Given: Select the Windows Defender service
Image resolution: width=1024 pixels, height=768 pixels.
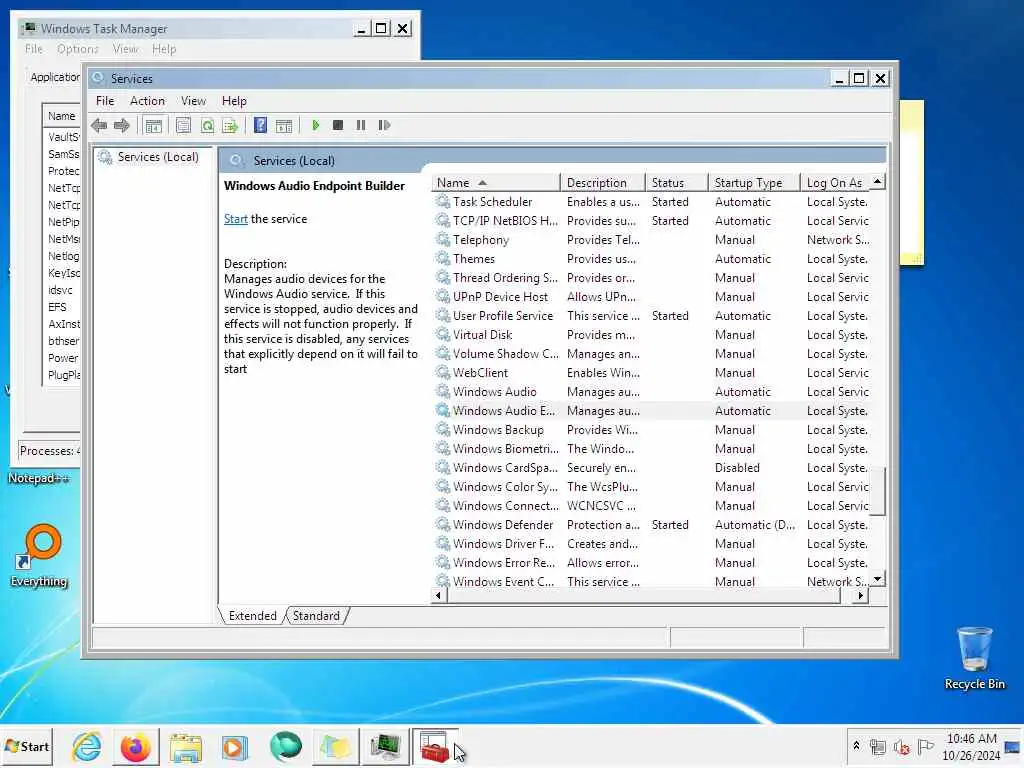Looking at the screenshot, I should (652, 524).
